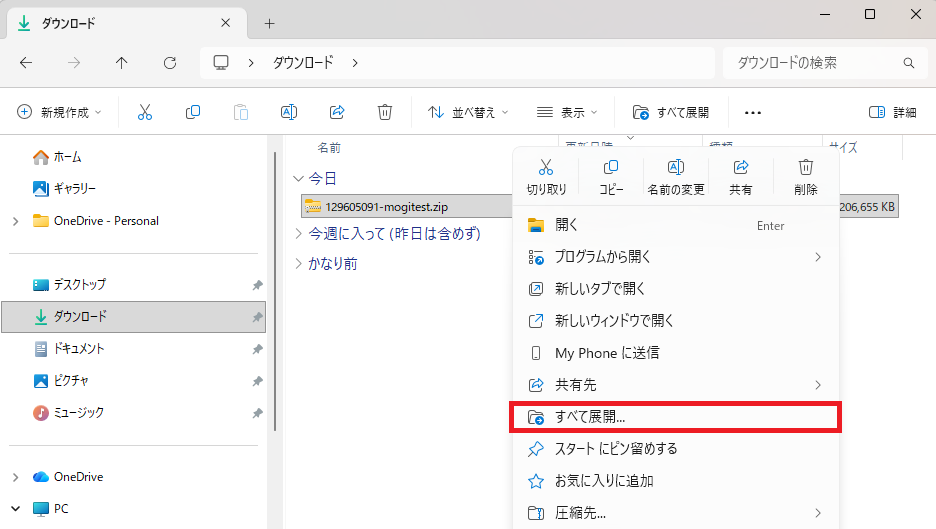
Task: Refresh the ダウンロード folder view
Action: pos(170,63)
